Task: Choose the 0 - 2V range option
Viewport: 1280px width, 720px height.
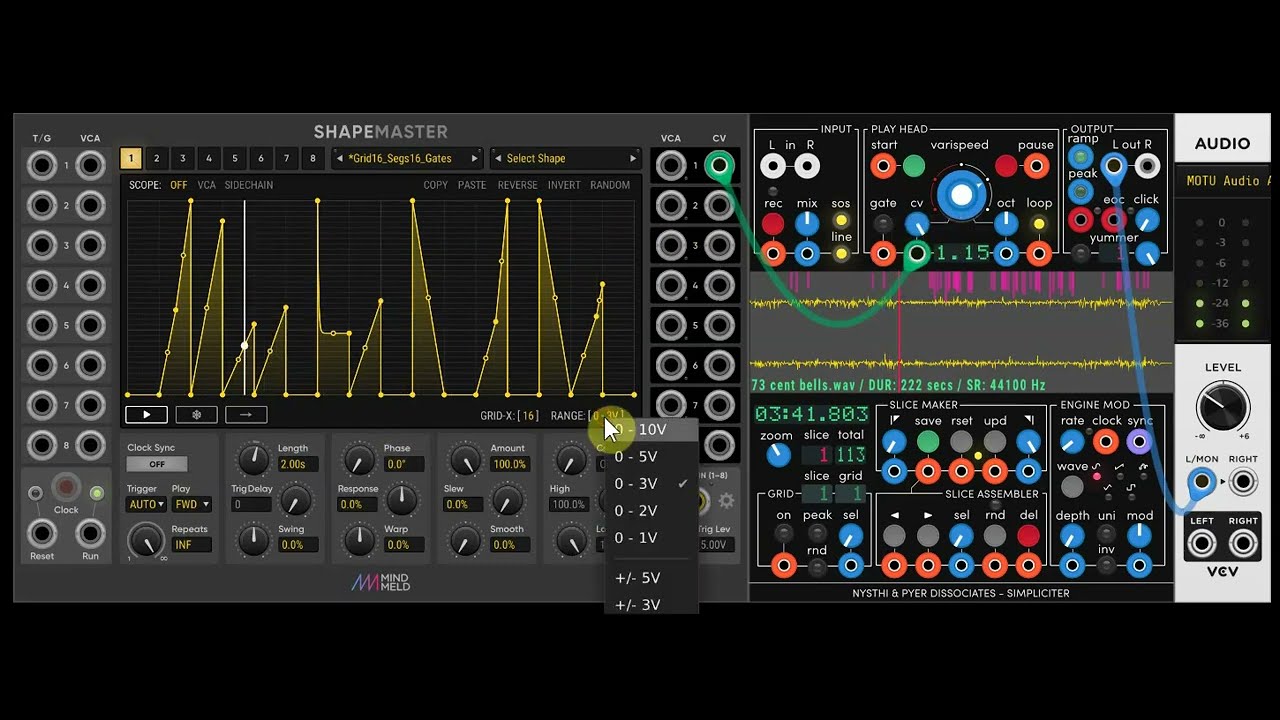Action: pyautogui.click(x=651, y=511)
